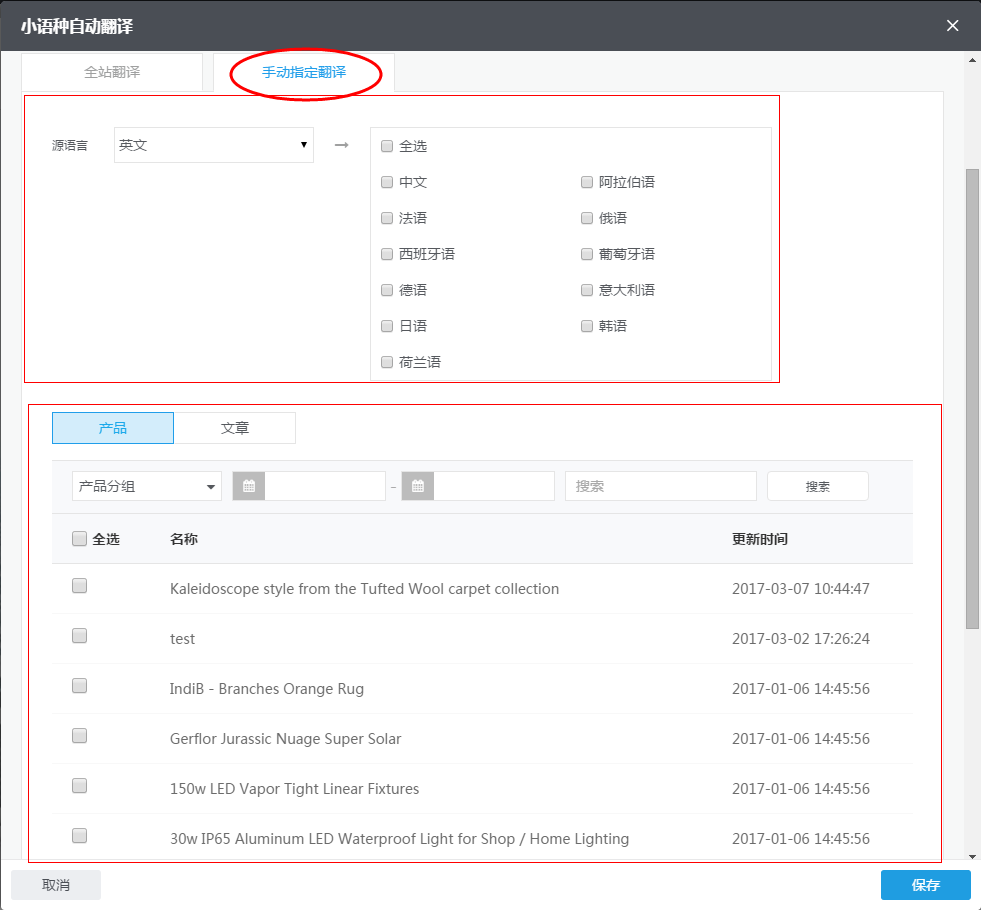The height and width of the screenshot is (910, 981).
Task: Click the end date calendar icon
Action: click(417, 486)
